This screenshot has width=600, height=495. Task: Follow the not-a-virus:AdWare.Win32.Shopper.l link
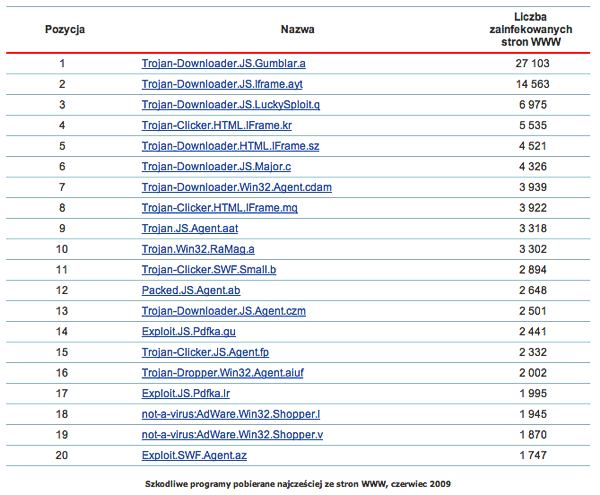click(231, 414)
